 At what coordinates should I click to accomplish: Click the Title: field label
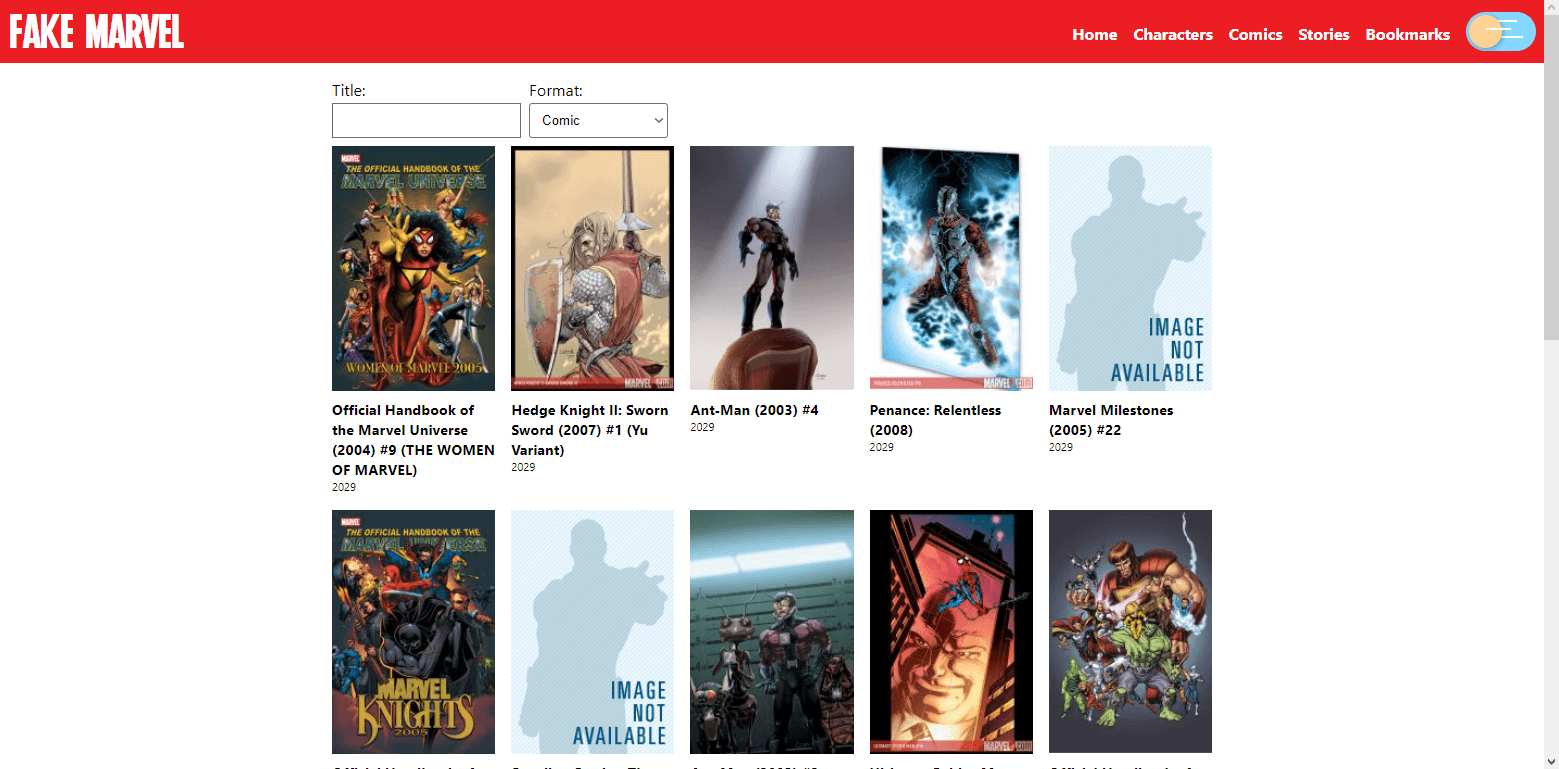point(349,90)
